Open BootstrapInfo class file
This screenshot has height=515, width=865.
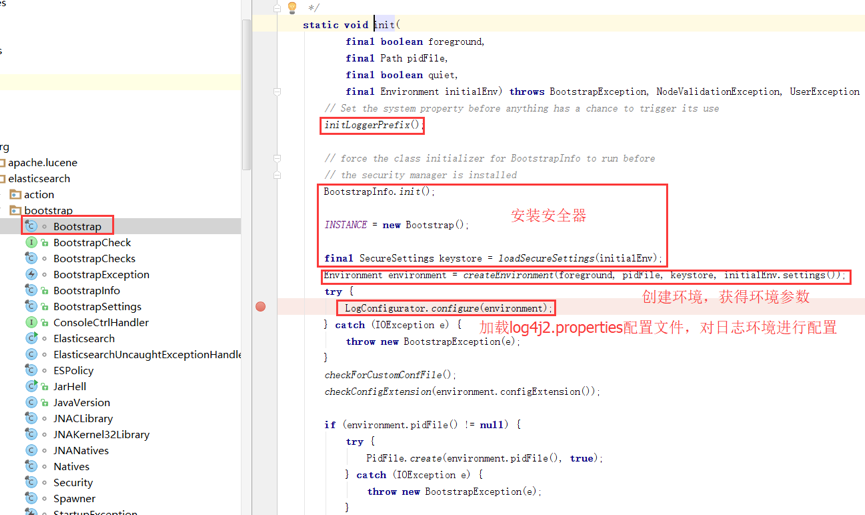click(87, 291)
